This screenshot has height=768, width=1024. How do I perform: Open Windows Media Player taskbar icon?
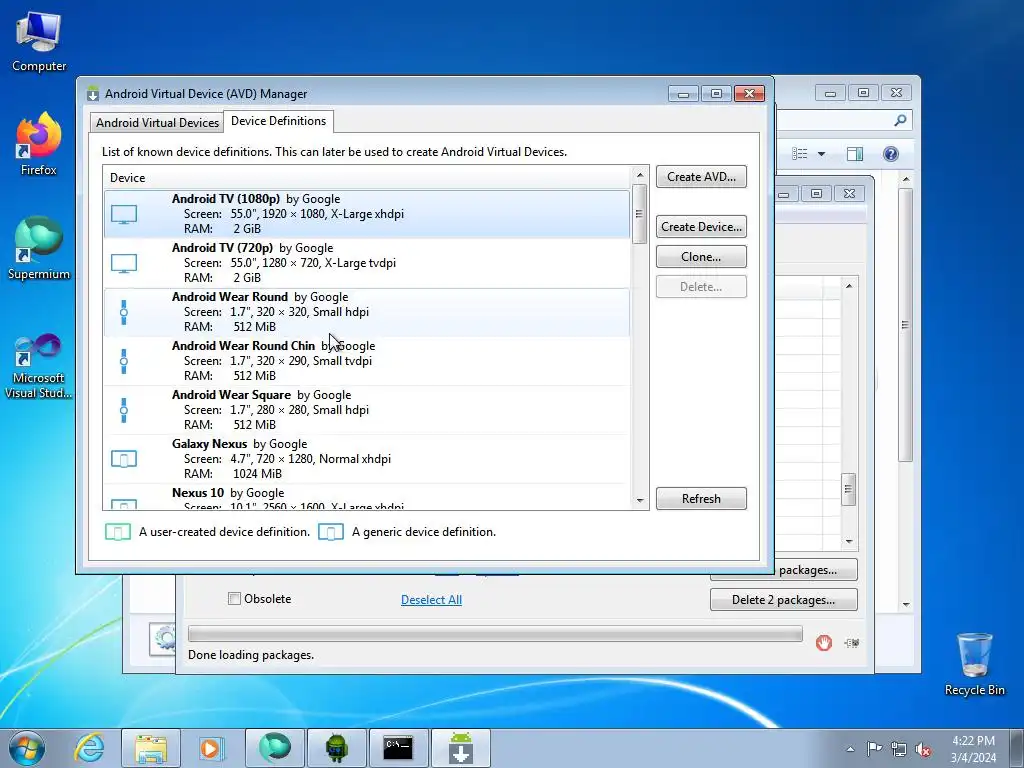(212, 748)
